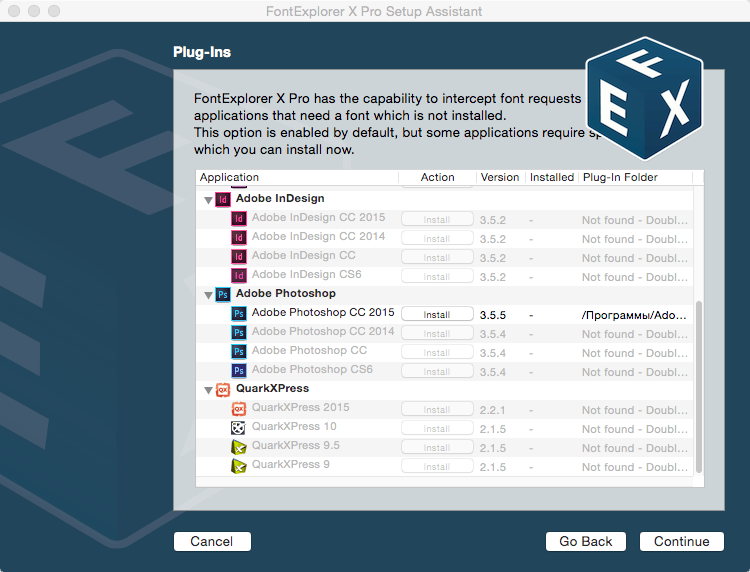750x572 pixels.
Task: Click the Adobe Photoshop group label
Action: point(286,293)
